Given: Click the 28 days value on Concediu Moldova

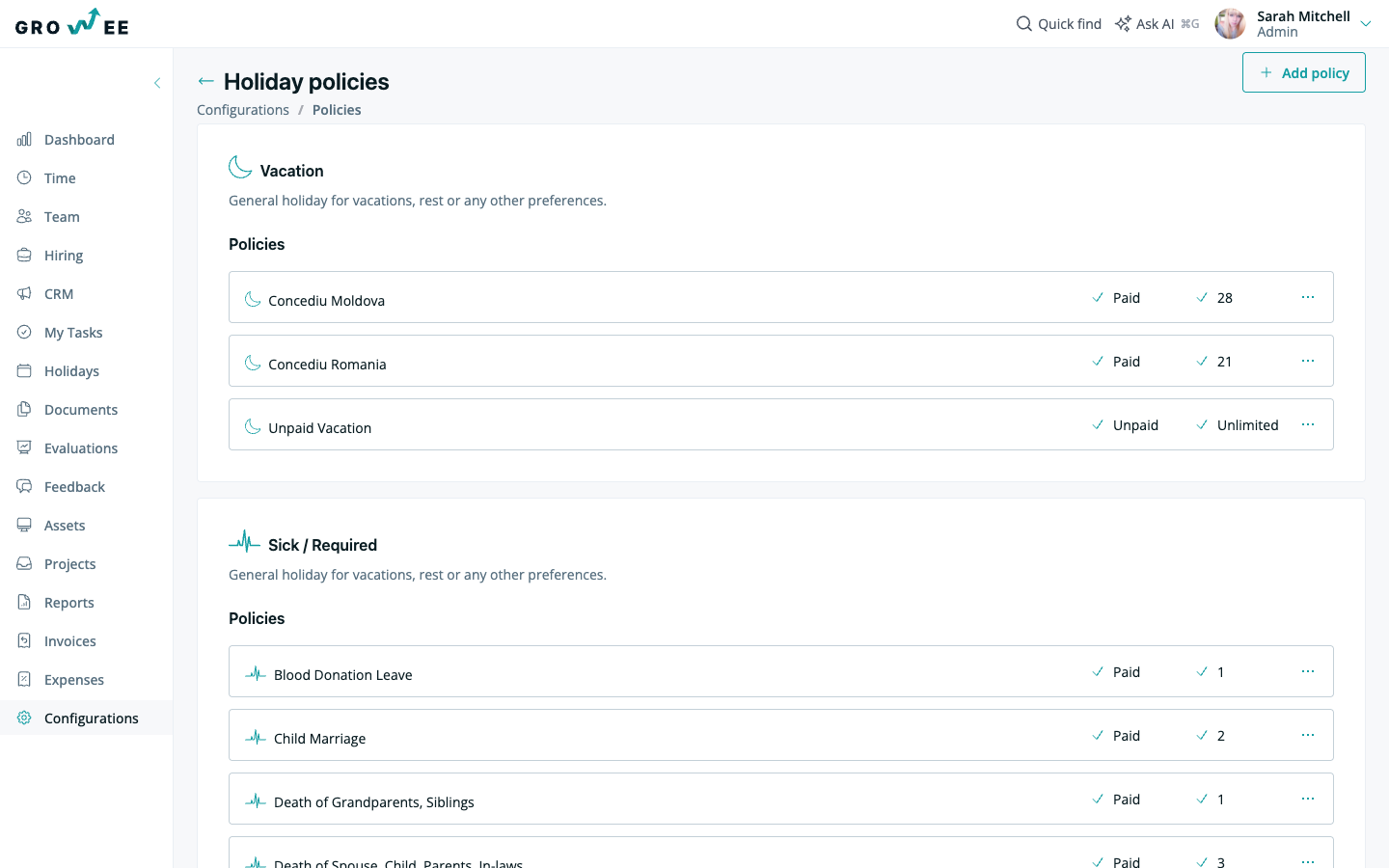Looking at the screenshot, I should pyautogui.click(x=1225, y=298).
